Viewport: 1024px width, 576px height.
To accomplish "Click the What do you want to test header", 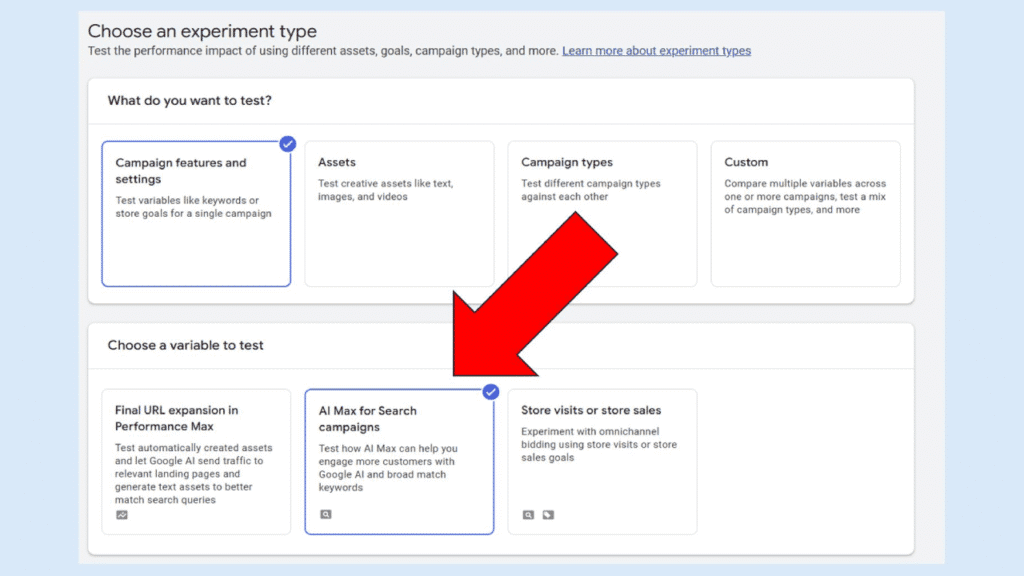I will [x=190, y=101].
